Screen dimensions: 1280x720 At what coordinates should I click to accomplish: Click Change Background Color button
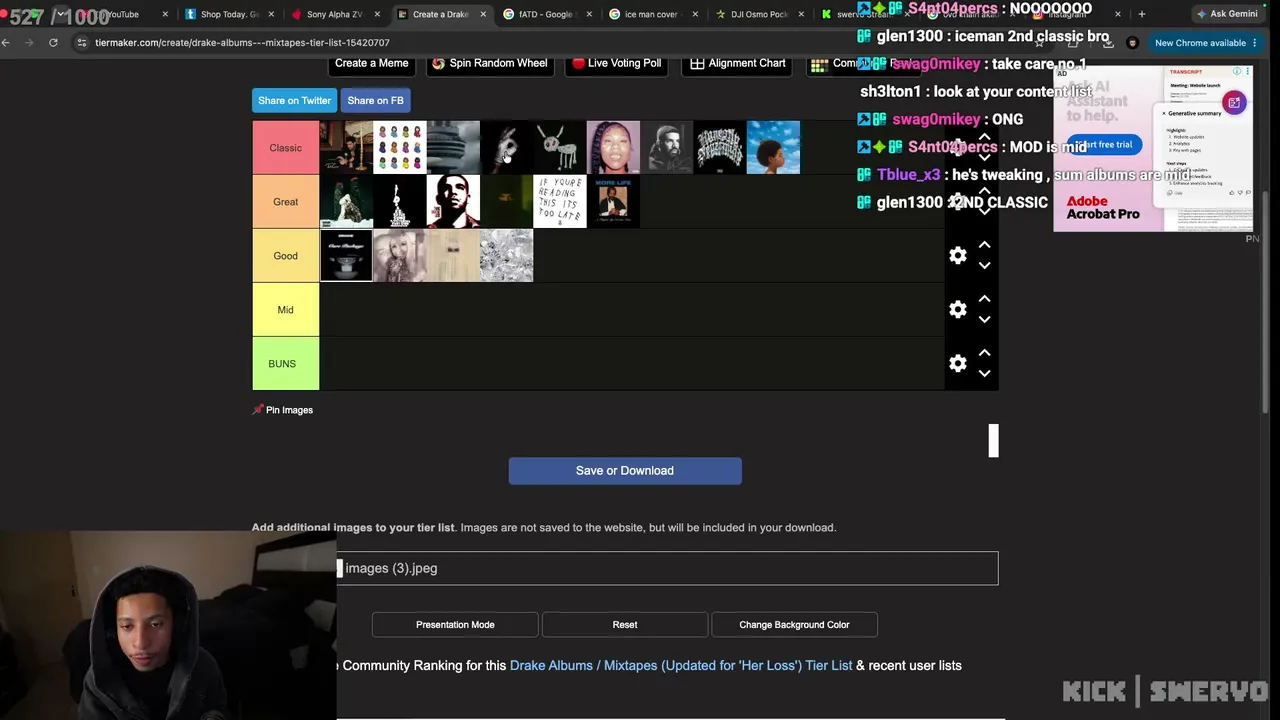(x=794, y=625)
